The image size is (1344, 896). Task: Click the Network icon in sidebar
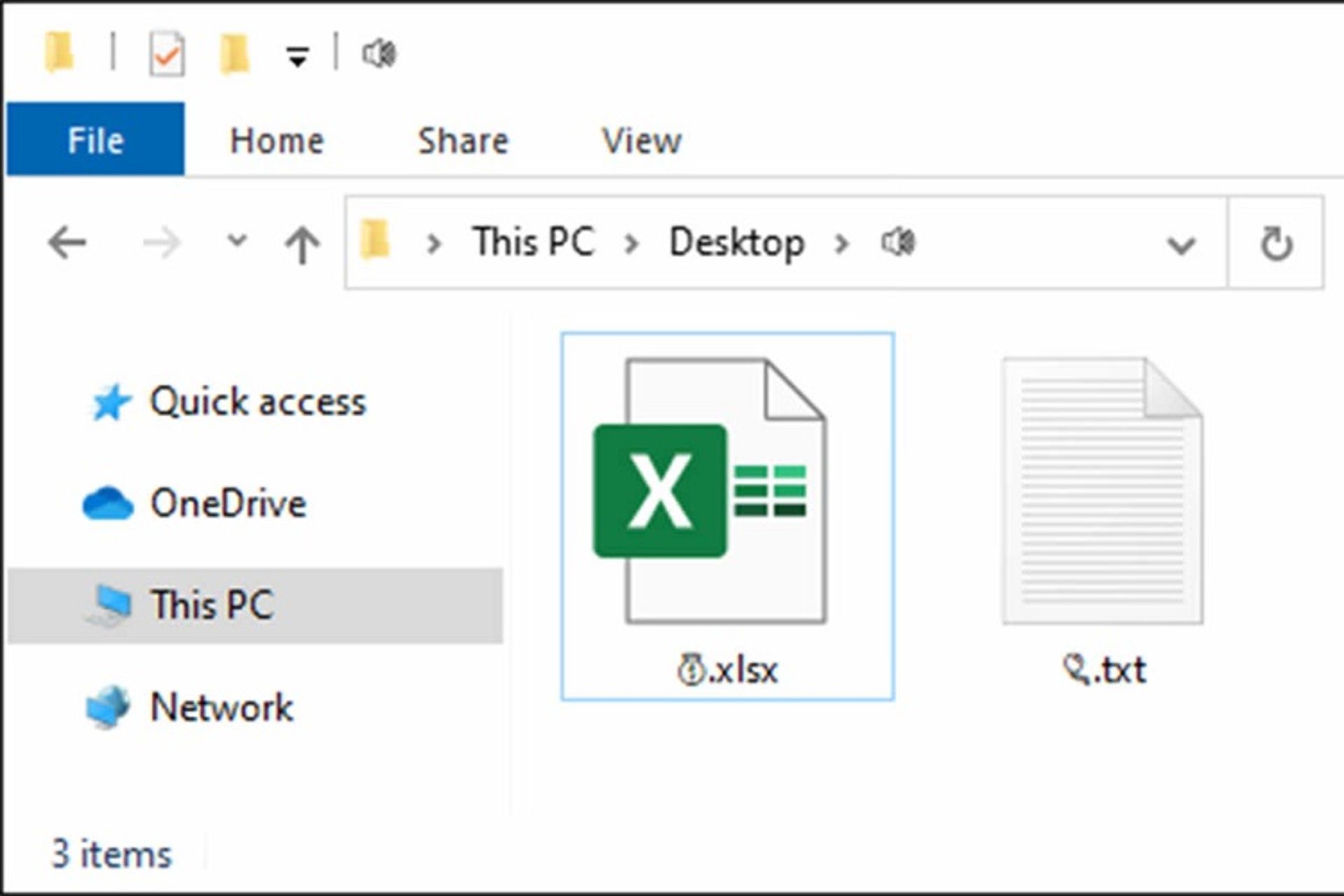point(108,707)
